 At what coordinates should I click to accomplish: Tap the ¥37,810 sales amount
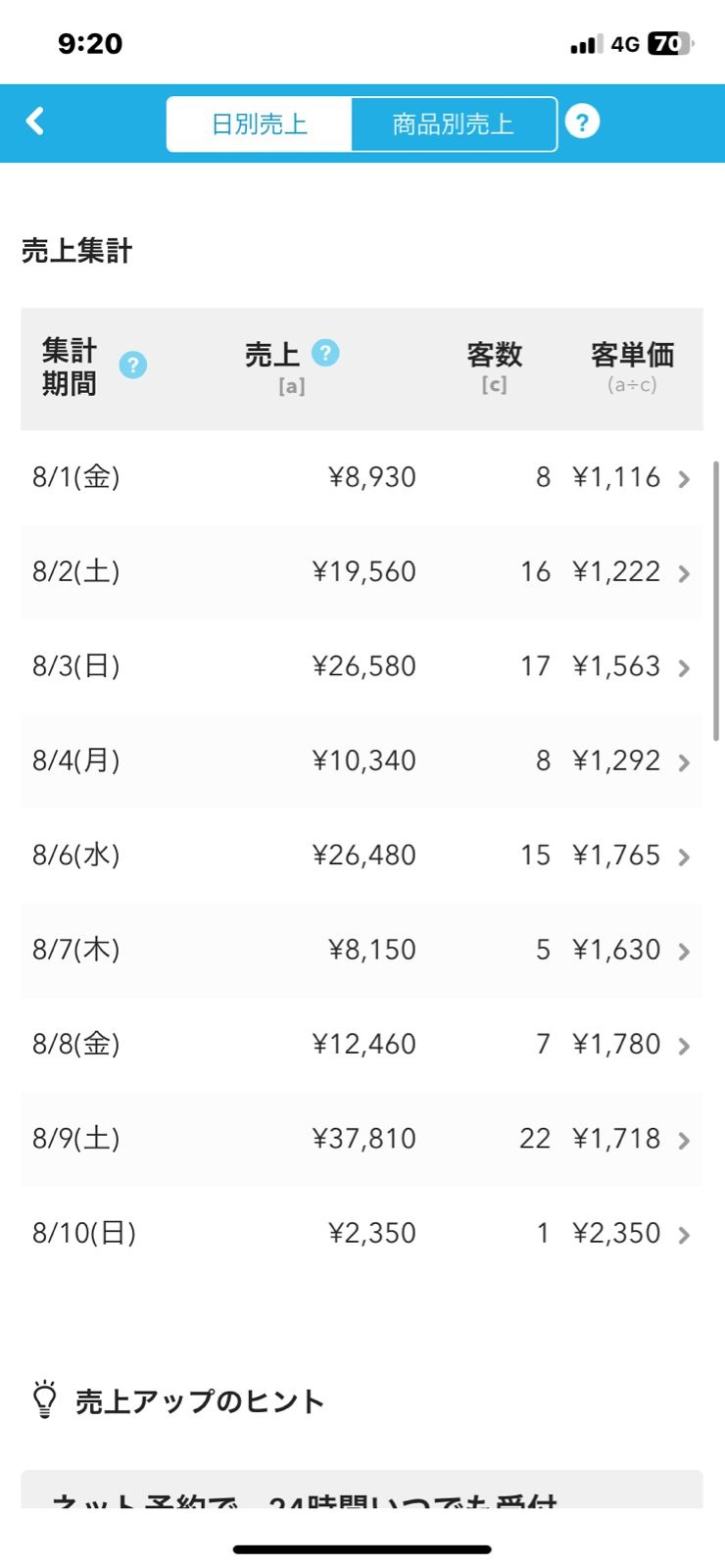point(363,1139)
